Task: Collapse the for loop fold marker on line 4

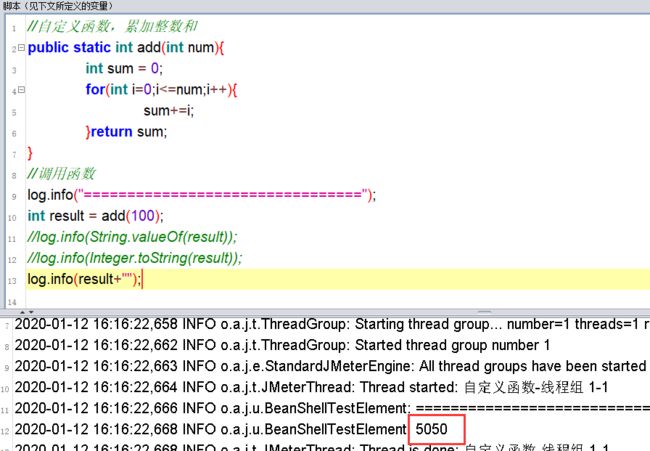Action: [21, 90]
